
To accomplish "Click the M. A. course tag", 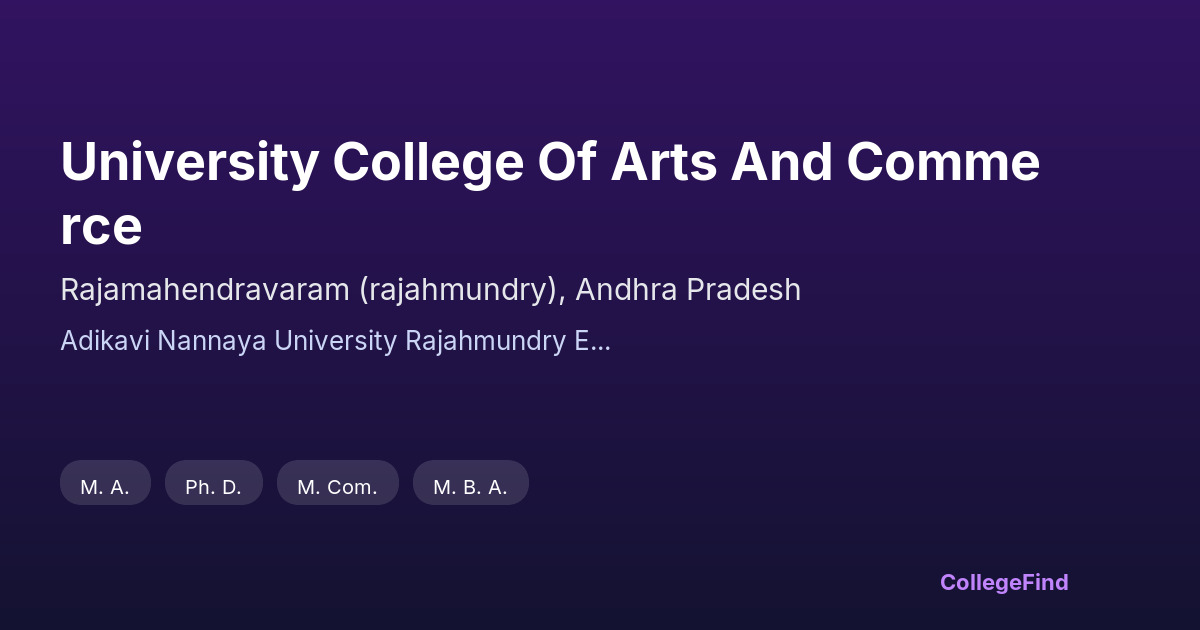I will pos(105,487).
